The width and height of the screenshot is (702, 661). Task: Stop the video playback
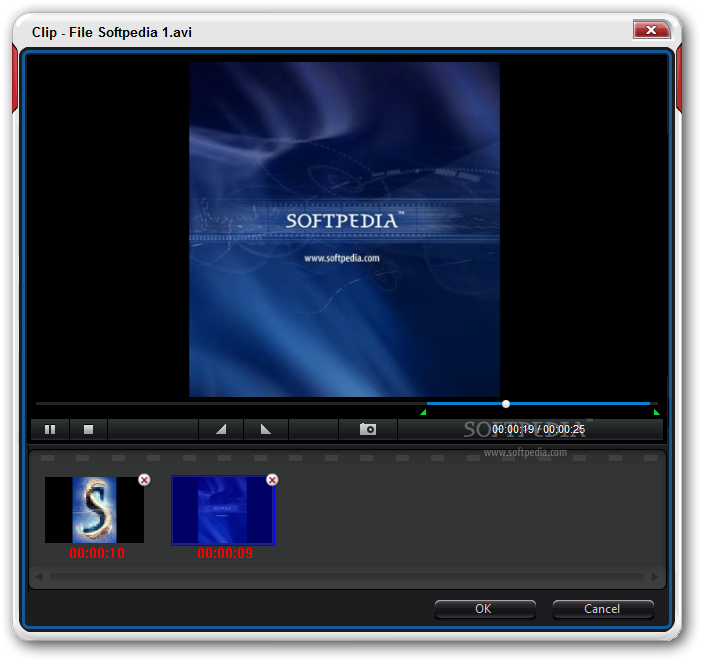coord(88,429)
